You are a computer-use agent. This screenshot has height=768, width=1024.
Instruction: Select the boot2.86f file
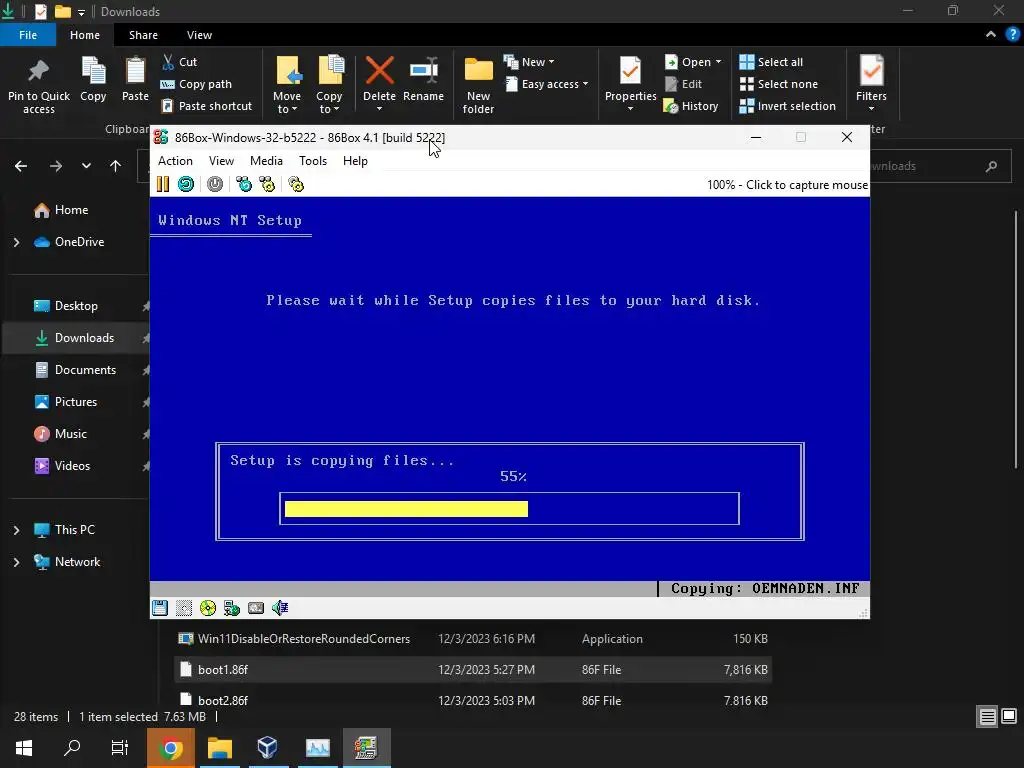[x=473, y=700]
